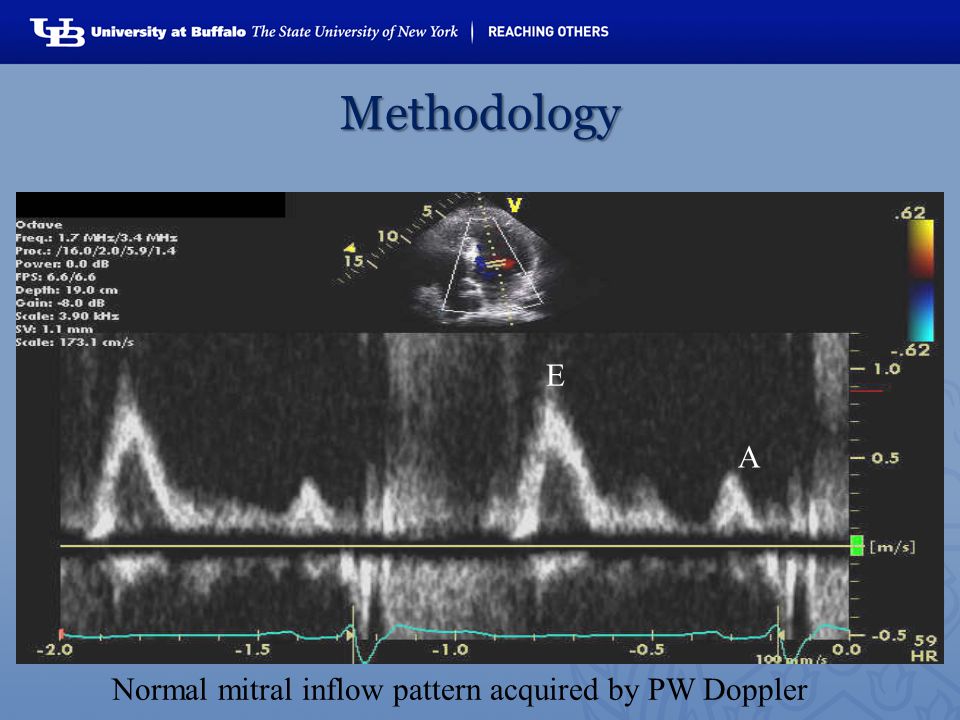Click the '.62' top color scale value

click(x=910, y=212)
